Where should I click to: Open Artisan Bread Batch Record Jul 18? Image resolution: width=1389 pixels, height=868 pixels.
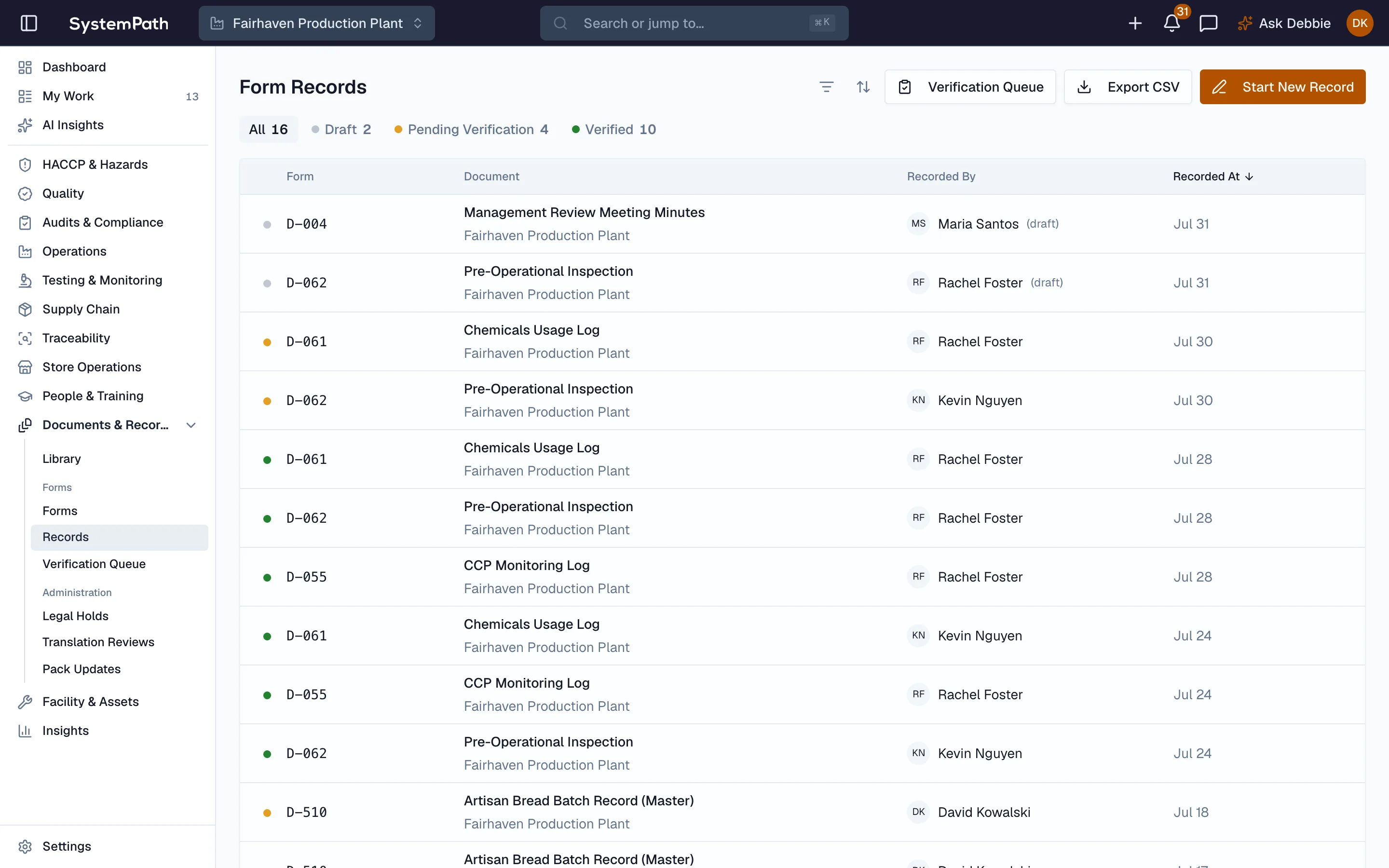802,813
